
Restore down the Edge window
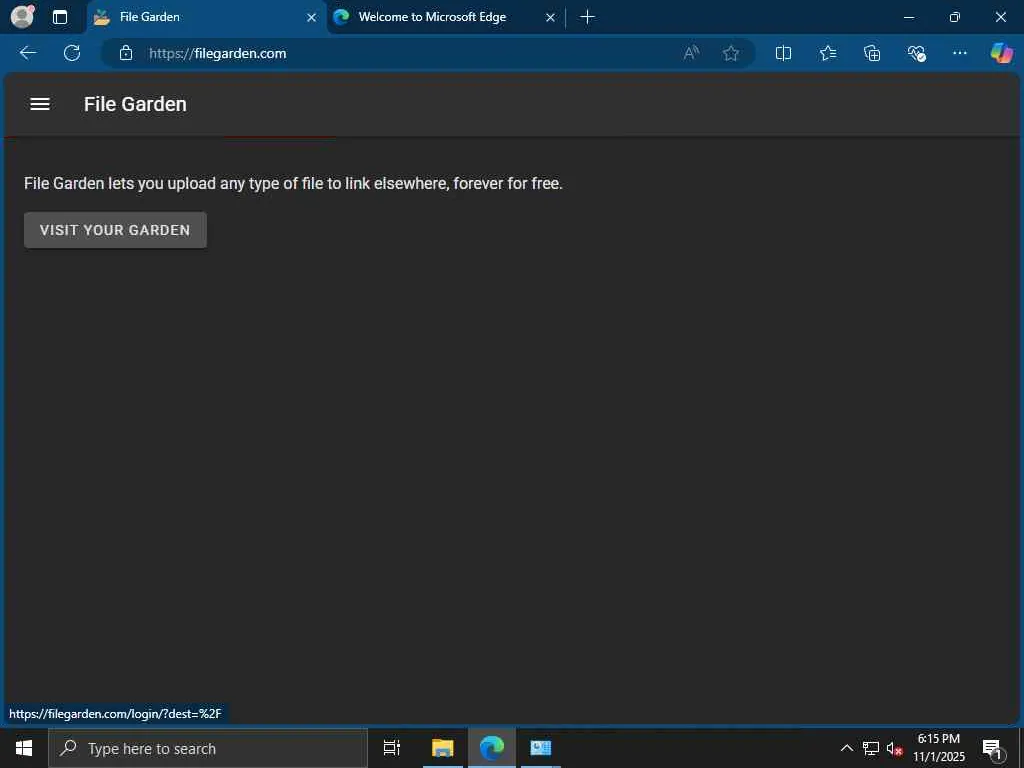955,17
